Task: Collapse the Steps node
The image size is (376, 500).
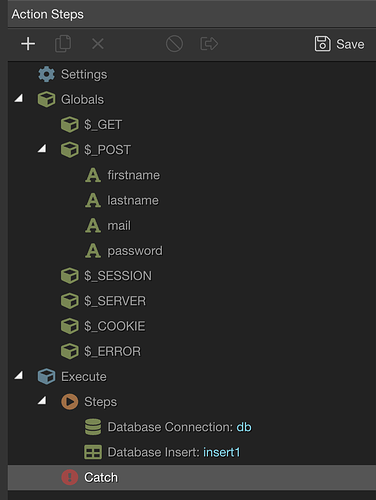Action: [42, 400]
